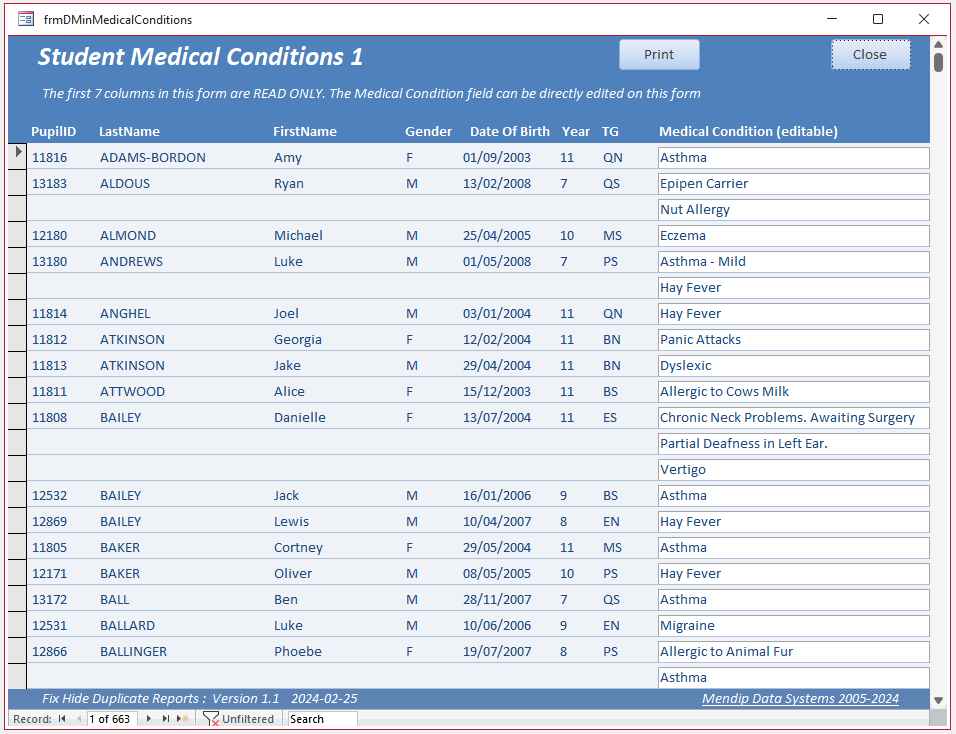Click the TG column header
The height and width of the screenshot is (734, 956).
610,132
